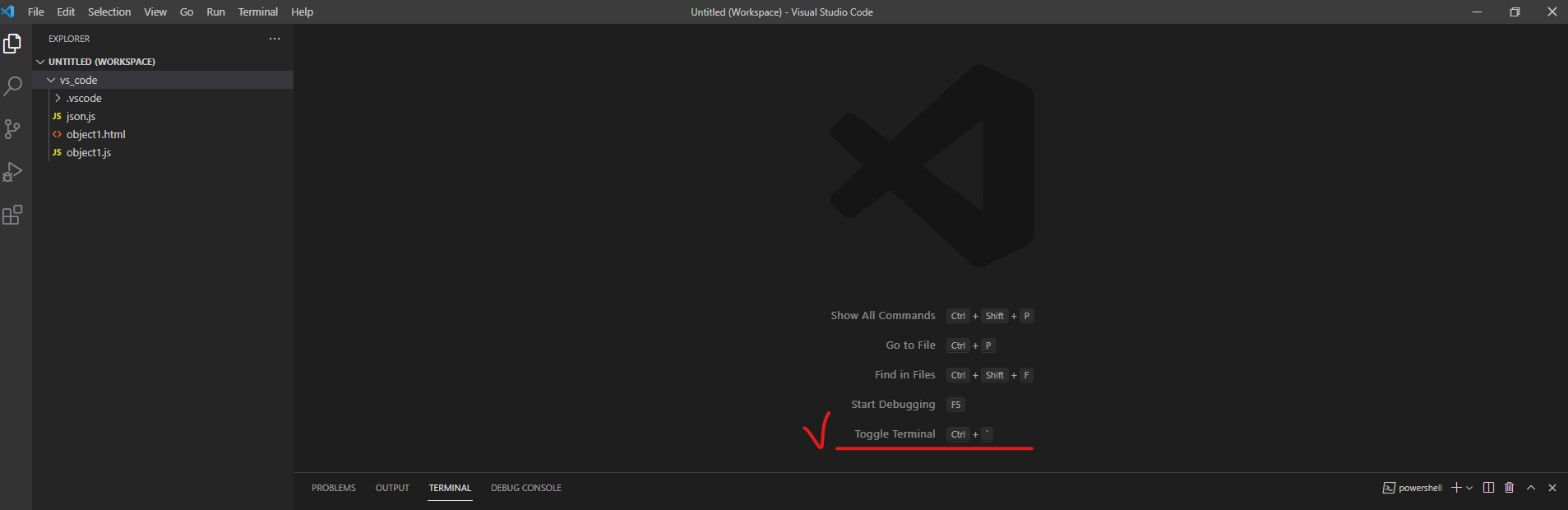Open the Go menu
Image resolution: width=1568 pixels, height=510 pixels.
(x=187, y=12)
